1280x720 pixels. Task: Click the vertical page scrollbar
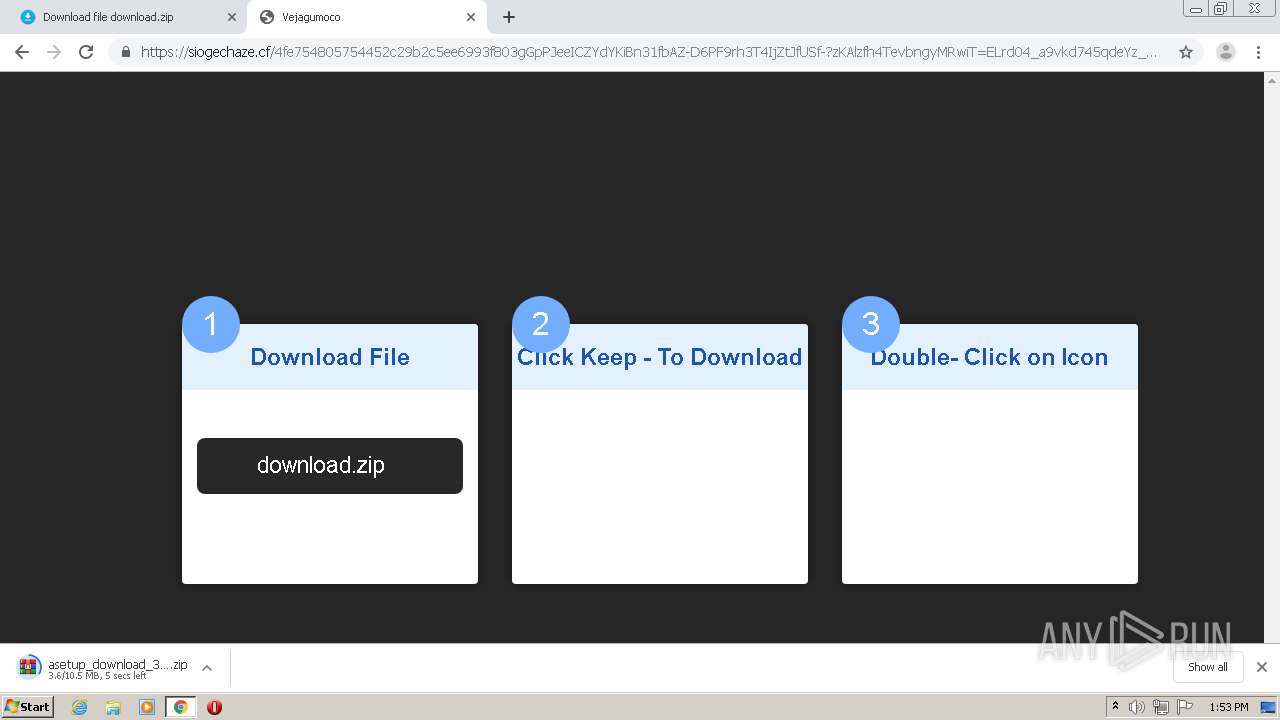pos(1272,357)
